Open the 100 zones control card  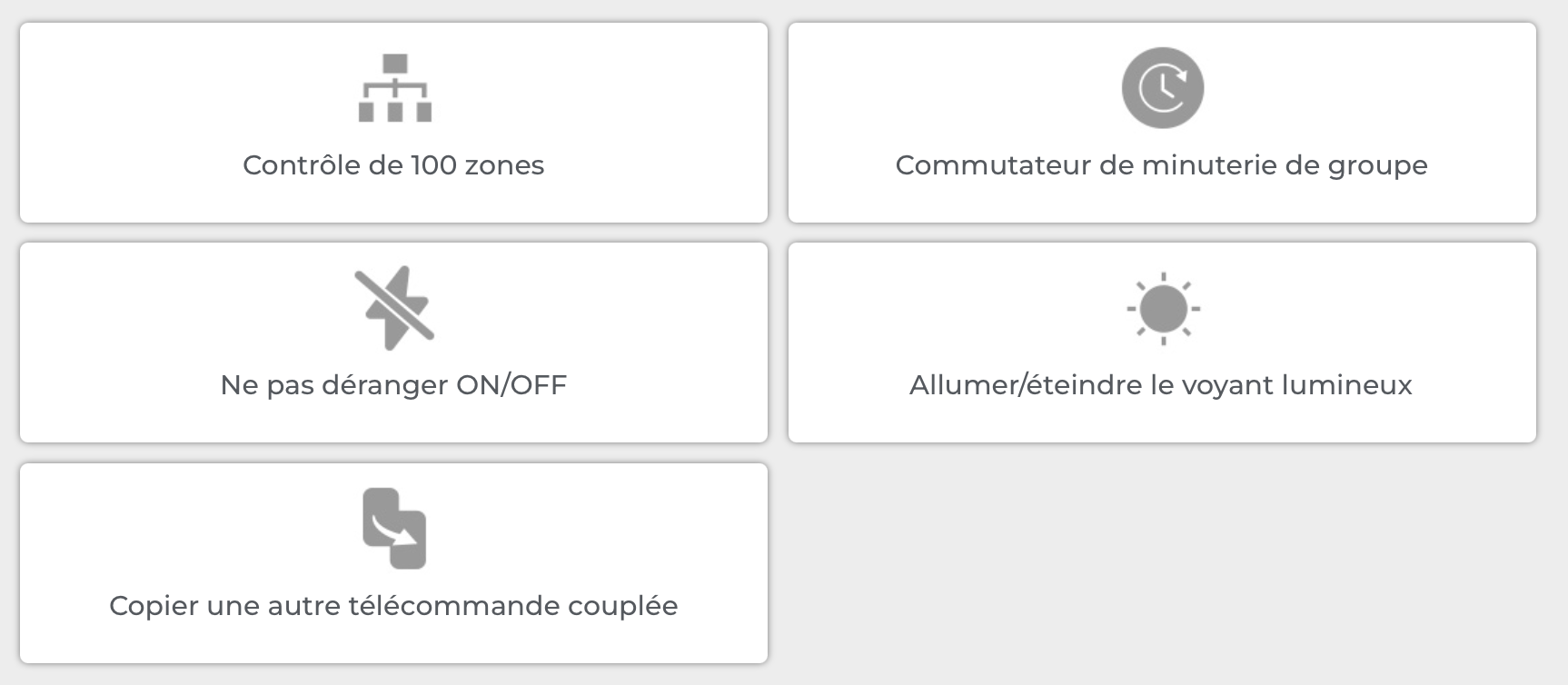coord(393,123)
